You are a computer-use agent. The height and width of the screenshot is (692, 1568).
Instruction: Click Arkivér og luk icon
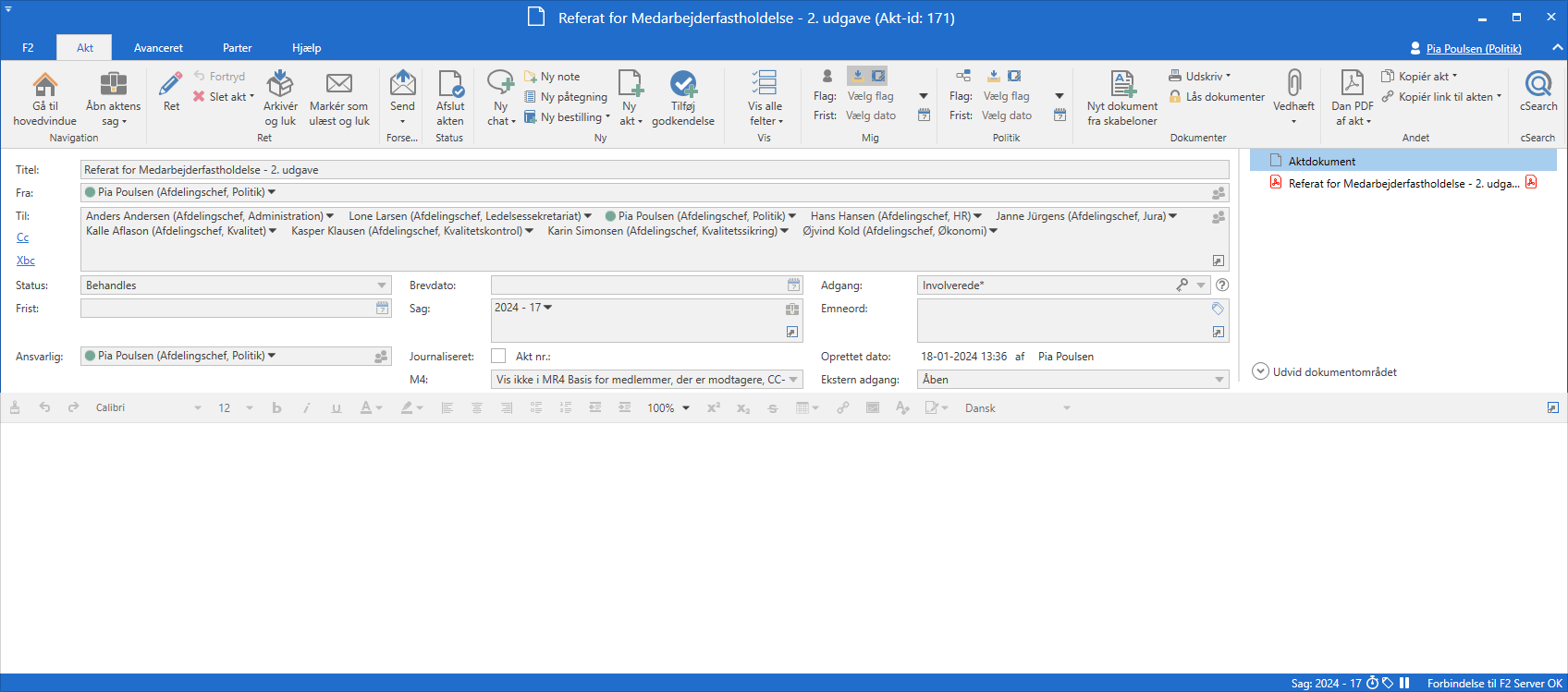coord(280,85)
